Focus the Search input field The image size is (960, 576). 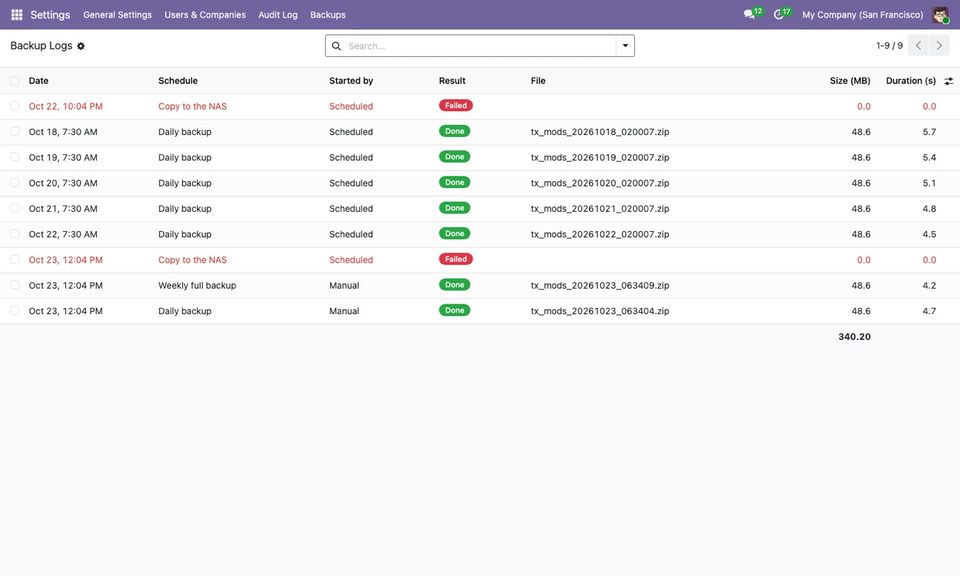point(481,46)
